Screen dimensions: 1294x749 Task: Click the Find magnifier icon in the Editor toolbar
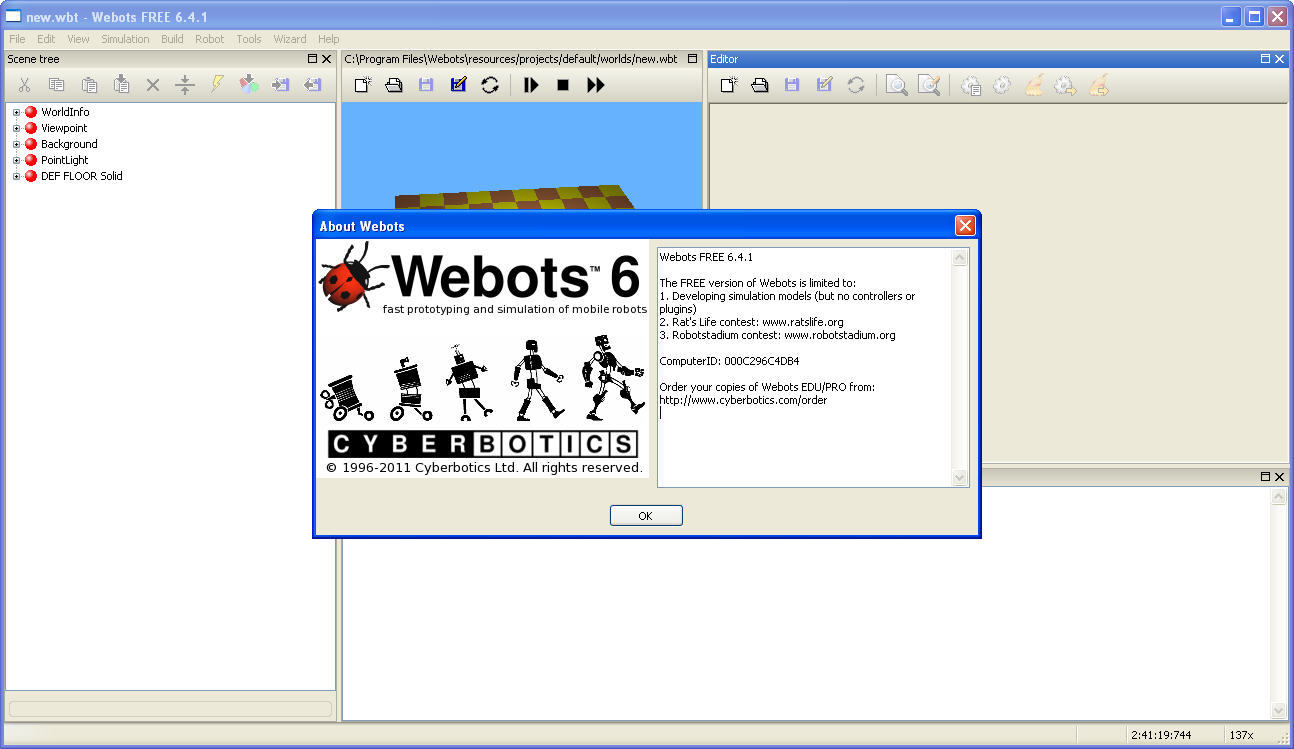coord(897,85)
